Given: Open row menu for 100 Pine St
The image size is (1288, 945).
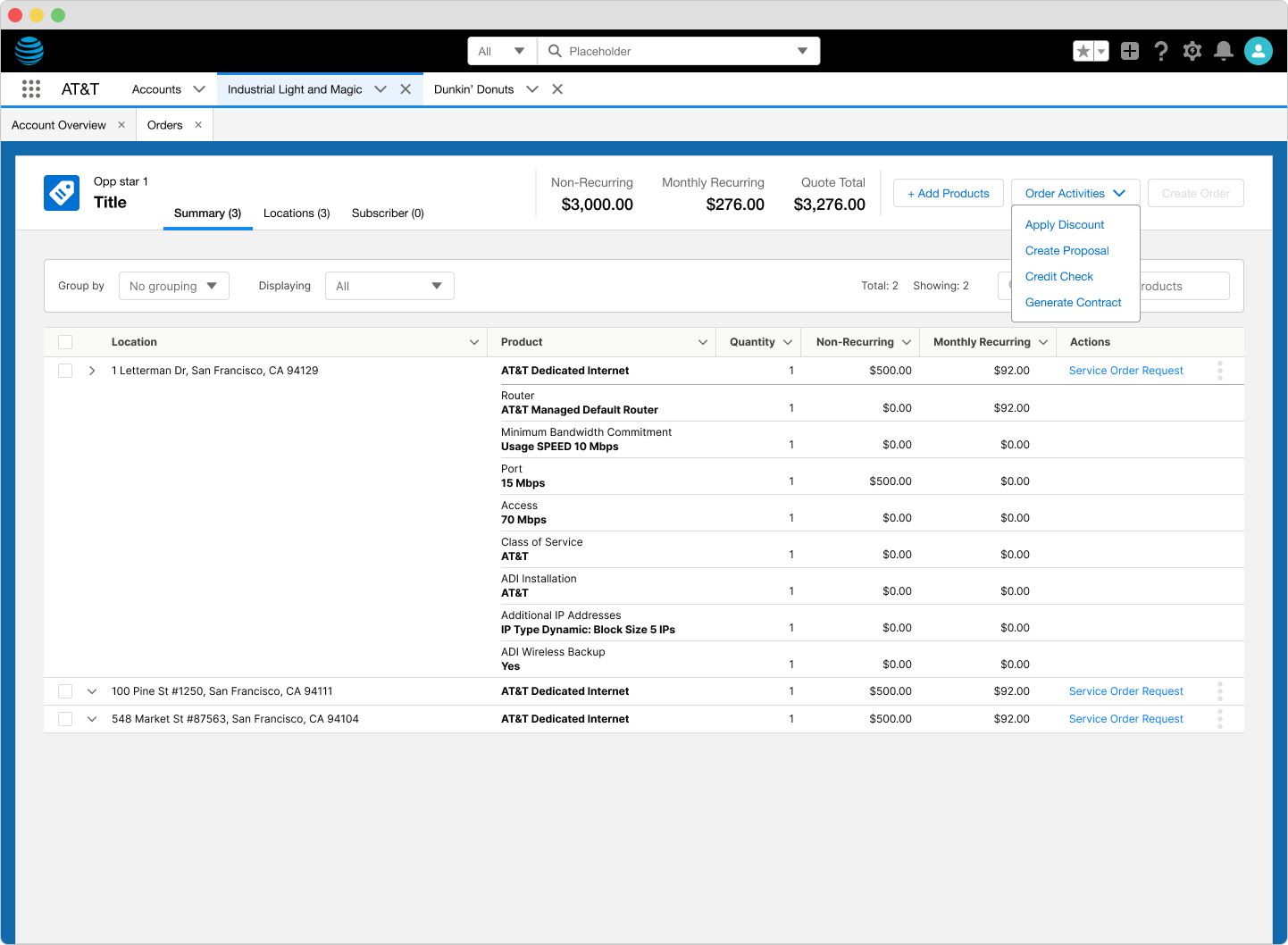Looking at the screenshot, I should point(1220,691).
